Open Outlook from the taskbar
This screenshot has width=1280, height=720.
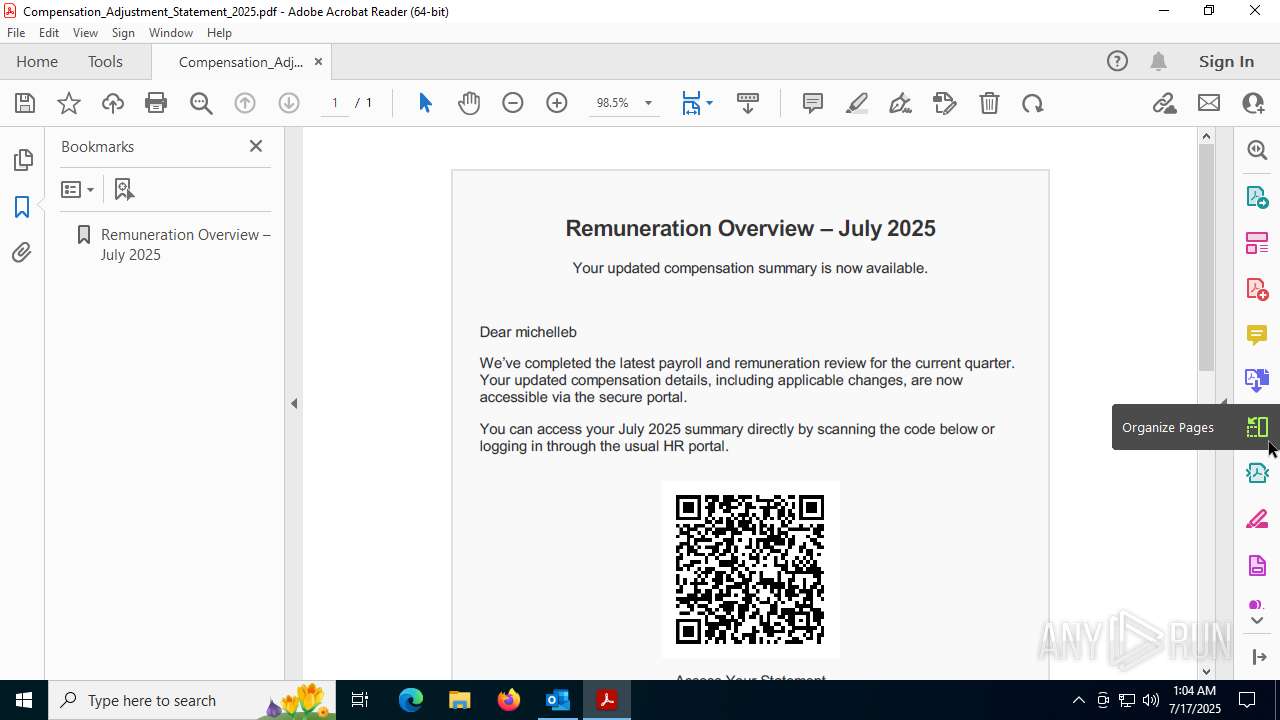coord(557,700)
